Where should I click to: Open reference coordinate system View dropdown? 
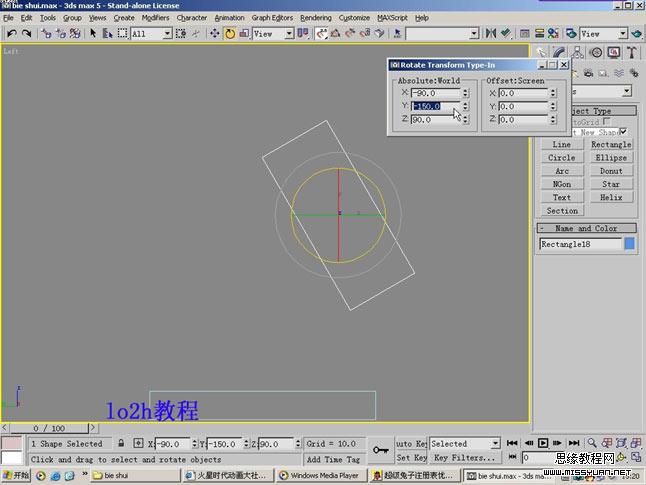point(289,33)
